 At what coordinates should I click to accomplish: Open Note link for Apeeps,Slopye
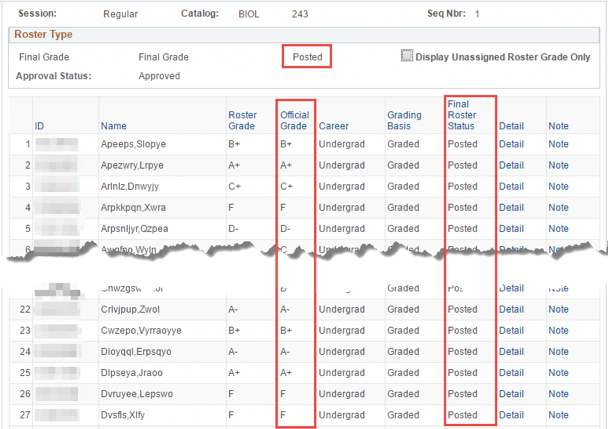(558, 144)
